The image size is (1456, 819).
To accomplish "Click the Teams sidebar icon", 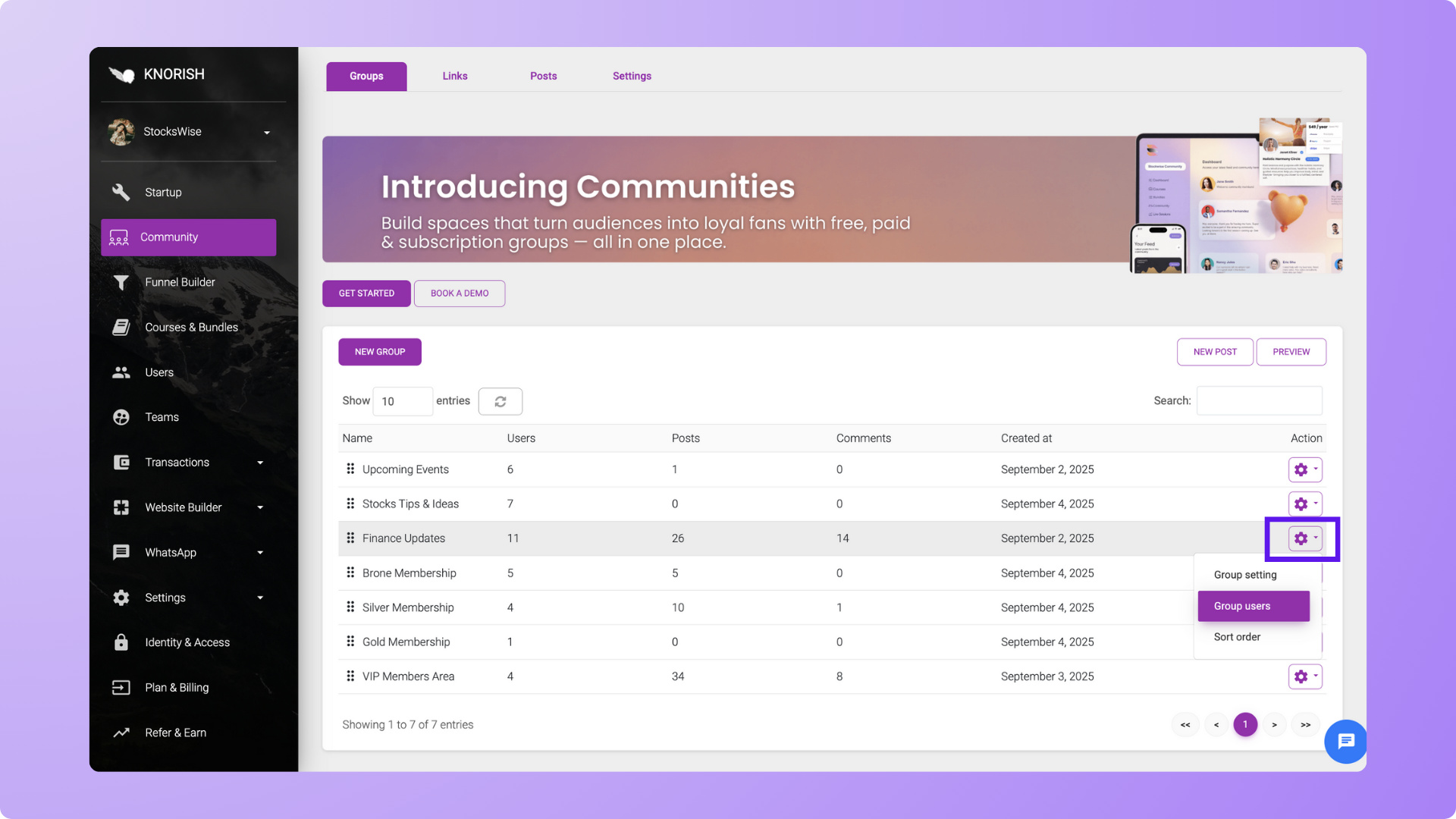I will click(x=121, y=417).
